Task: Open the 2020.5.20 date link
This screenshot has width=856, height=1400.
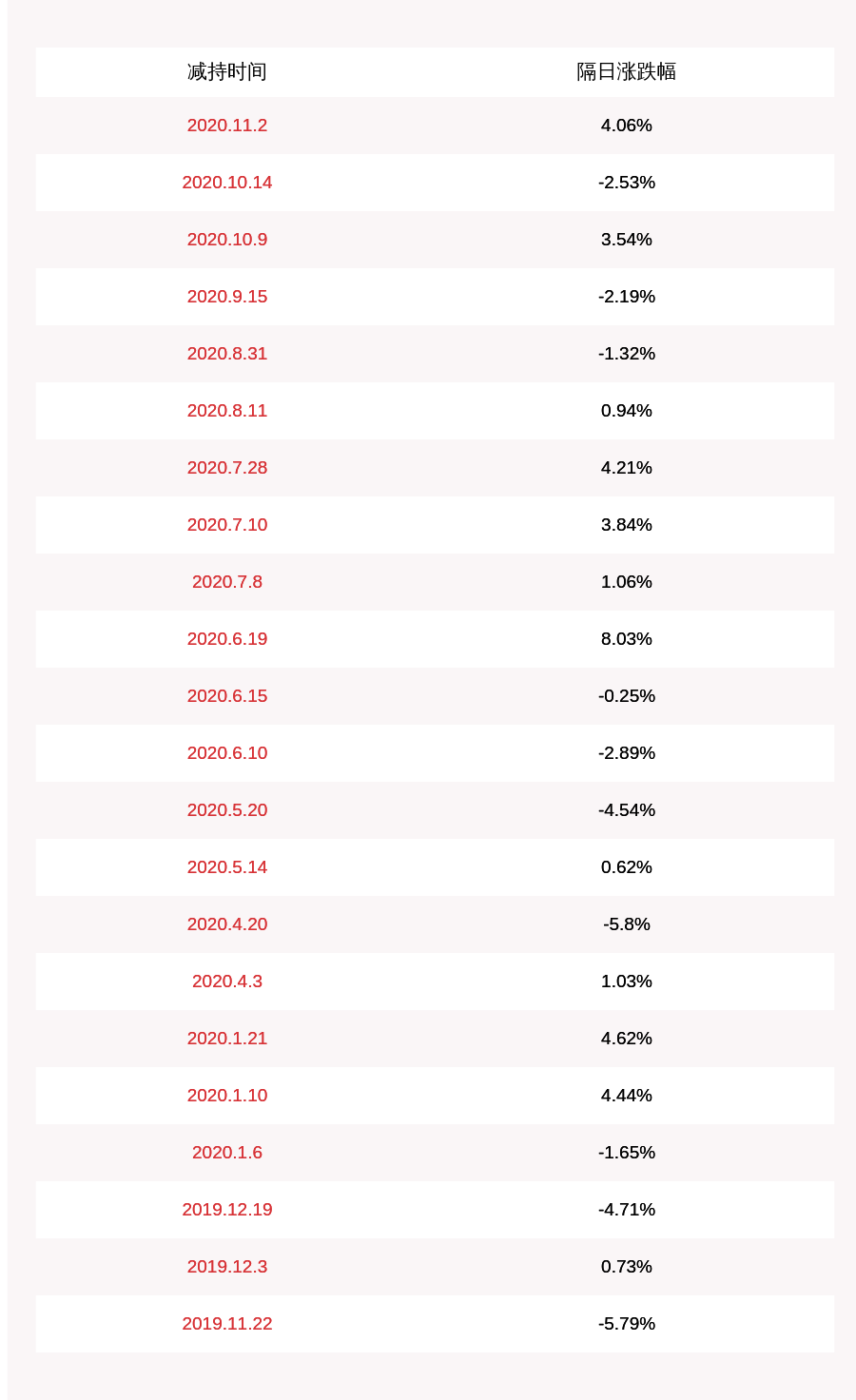Action: tap(226, 810)
